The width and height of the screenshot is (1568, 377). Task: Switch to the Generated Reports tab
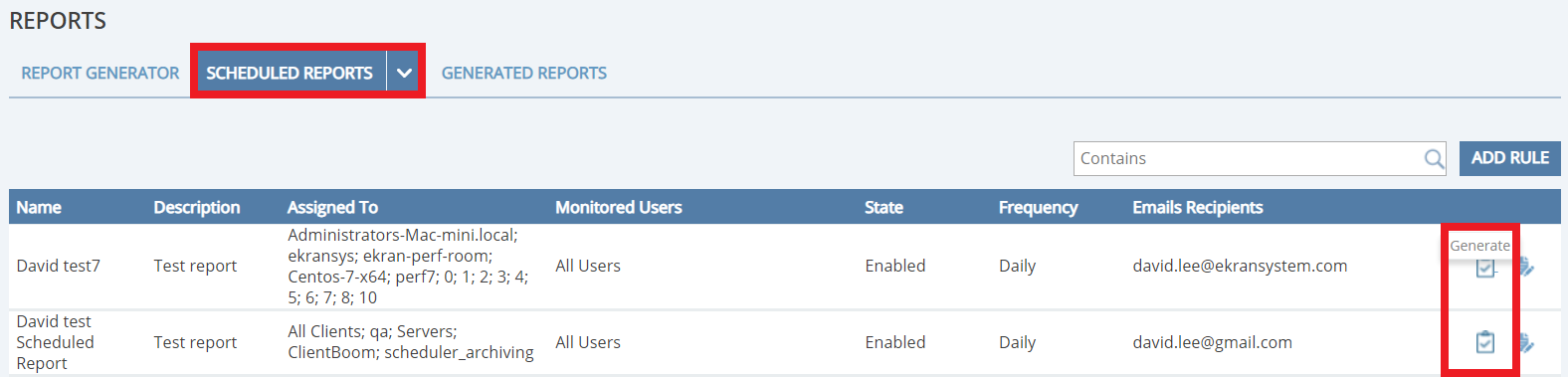click(x=524, y=73)
